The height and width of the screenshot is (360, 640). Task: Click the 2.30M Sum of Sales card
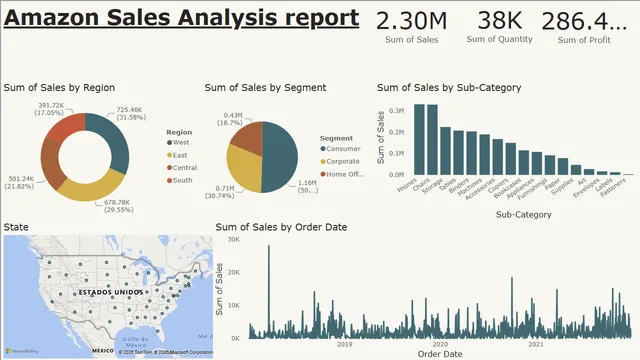pos(411,28)
